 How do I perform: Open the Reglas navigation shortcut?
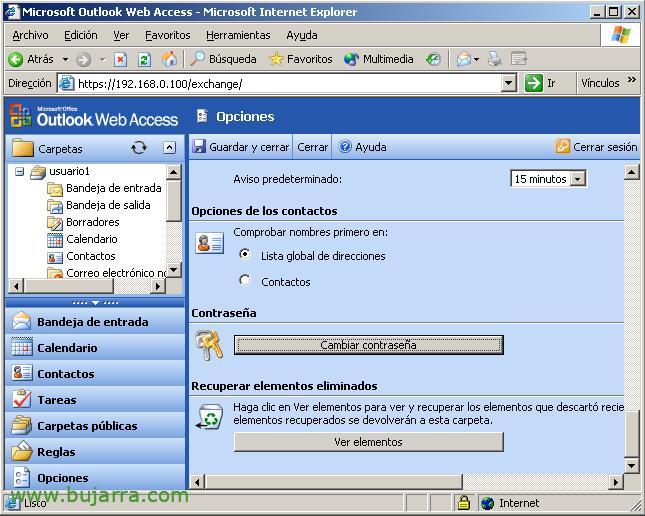[95, 452]
